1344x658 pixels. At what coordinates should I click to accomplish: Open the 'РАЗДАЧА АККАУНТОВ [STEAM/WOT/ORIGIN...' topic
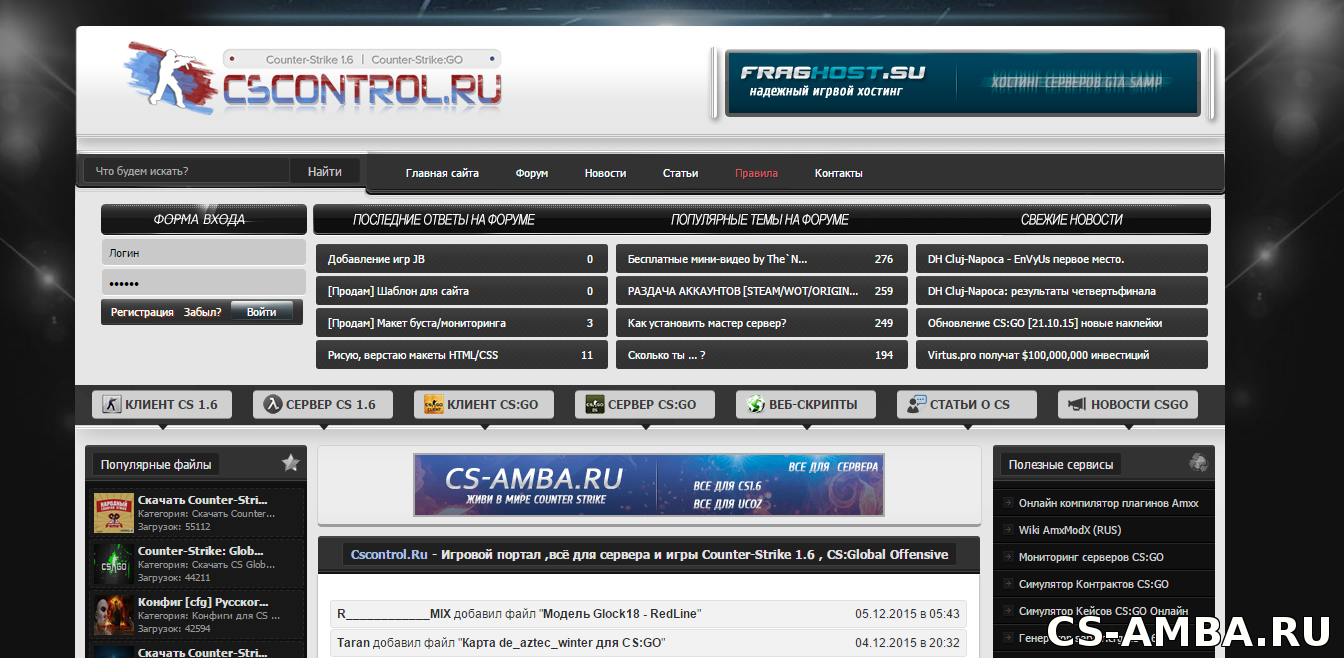click(743, 291)
